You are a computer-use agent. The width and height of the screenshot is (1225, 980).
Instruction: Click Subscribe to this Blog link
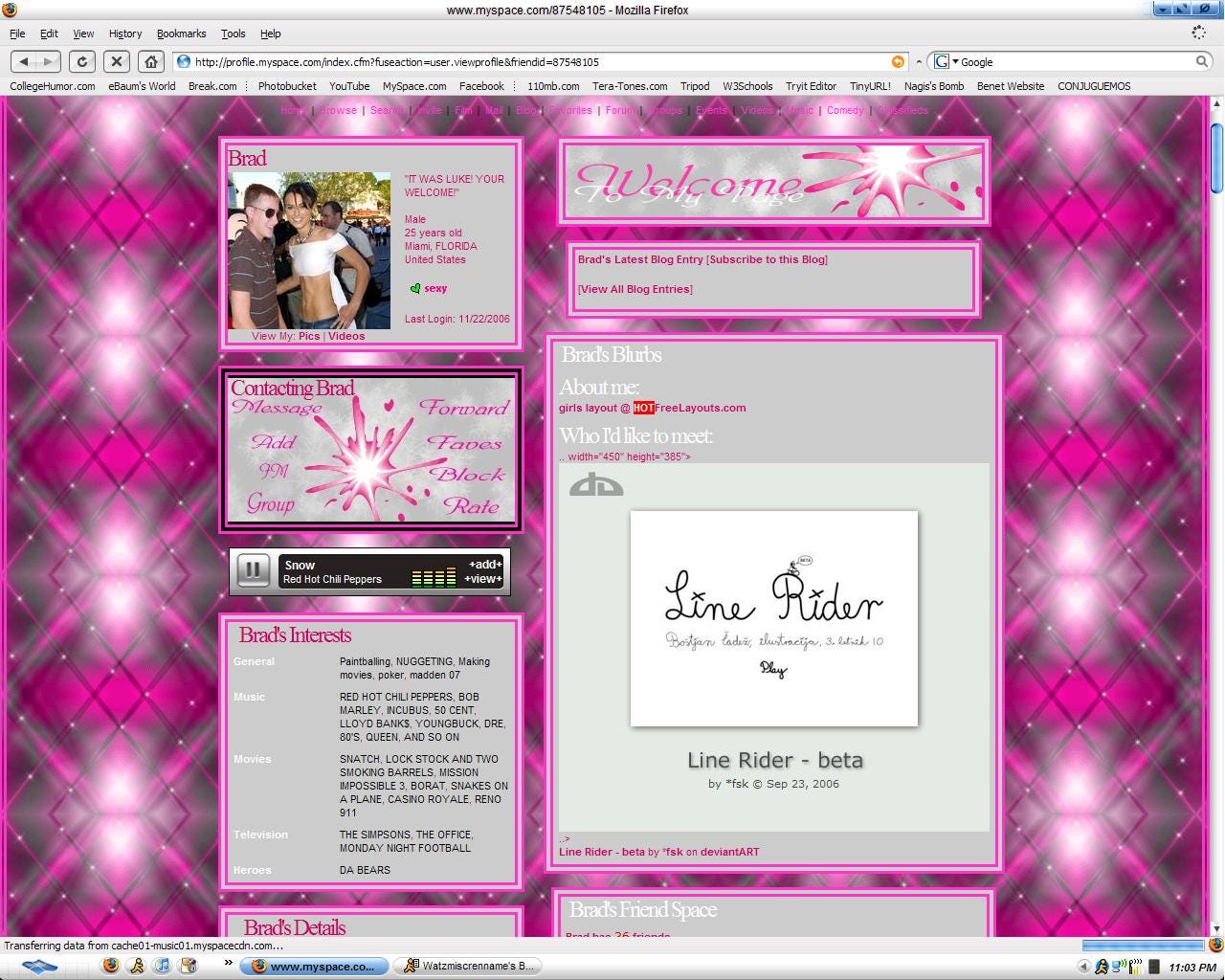[x=768, y=259]
